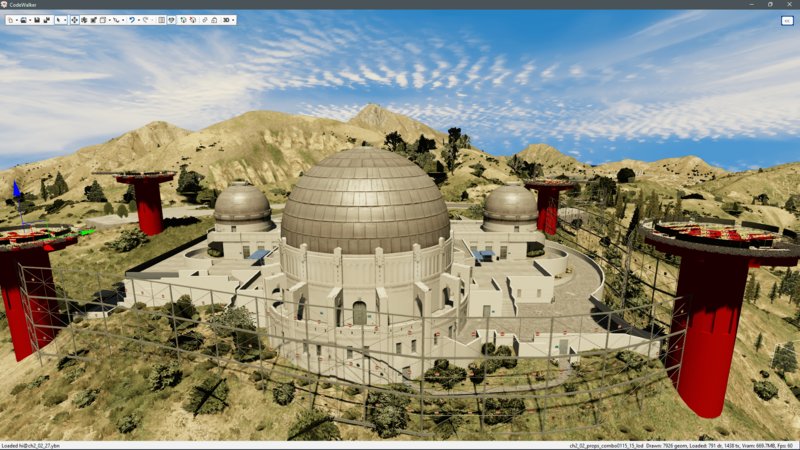Open the camera mode dropdown arrow

[233, 20]
